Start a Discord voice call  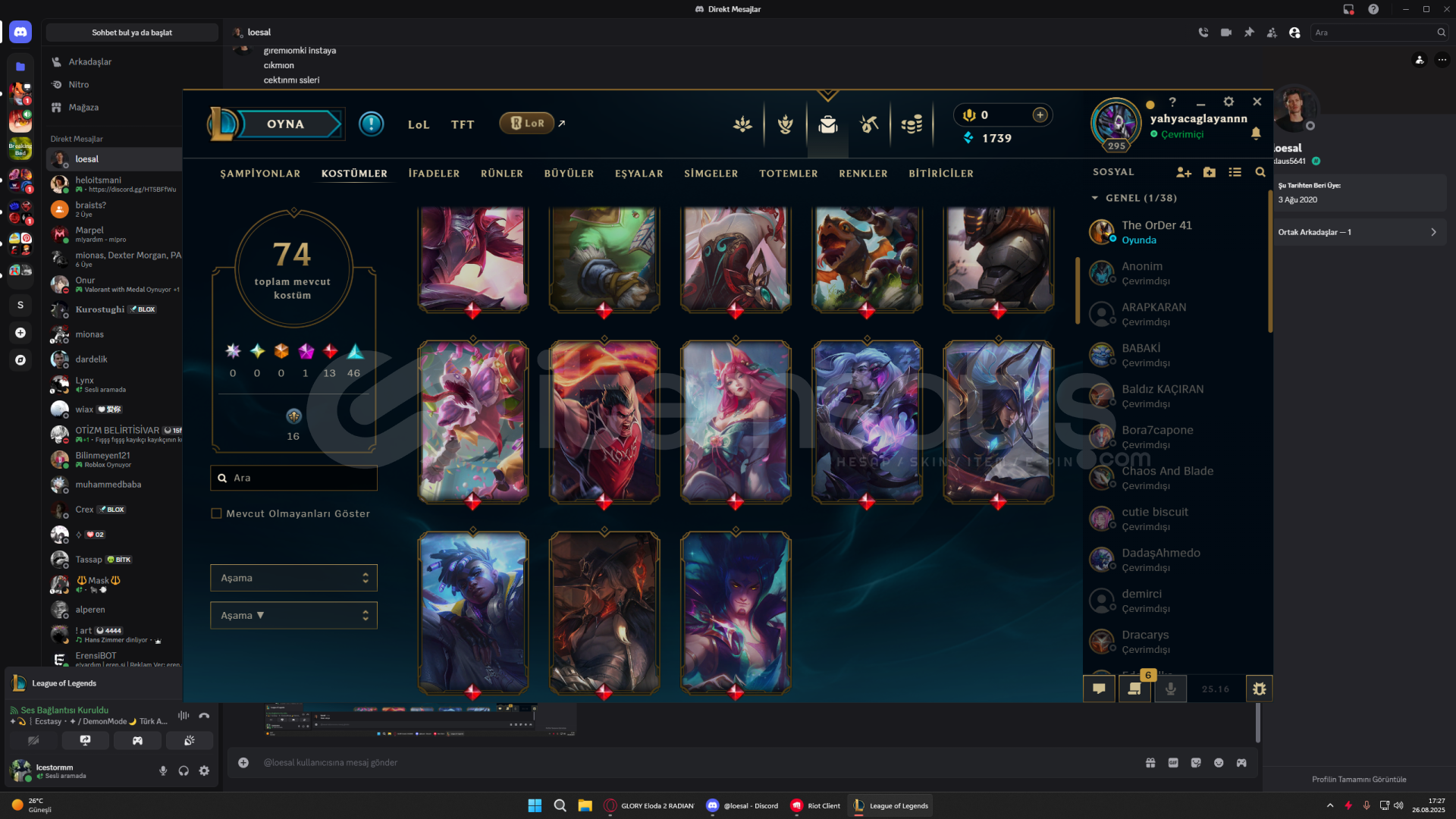[1203, 33]
